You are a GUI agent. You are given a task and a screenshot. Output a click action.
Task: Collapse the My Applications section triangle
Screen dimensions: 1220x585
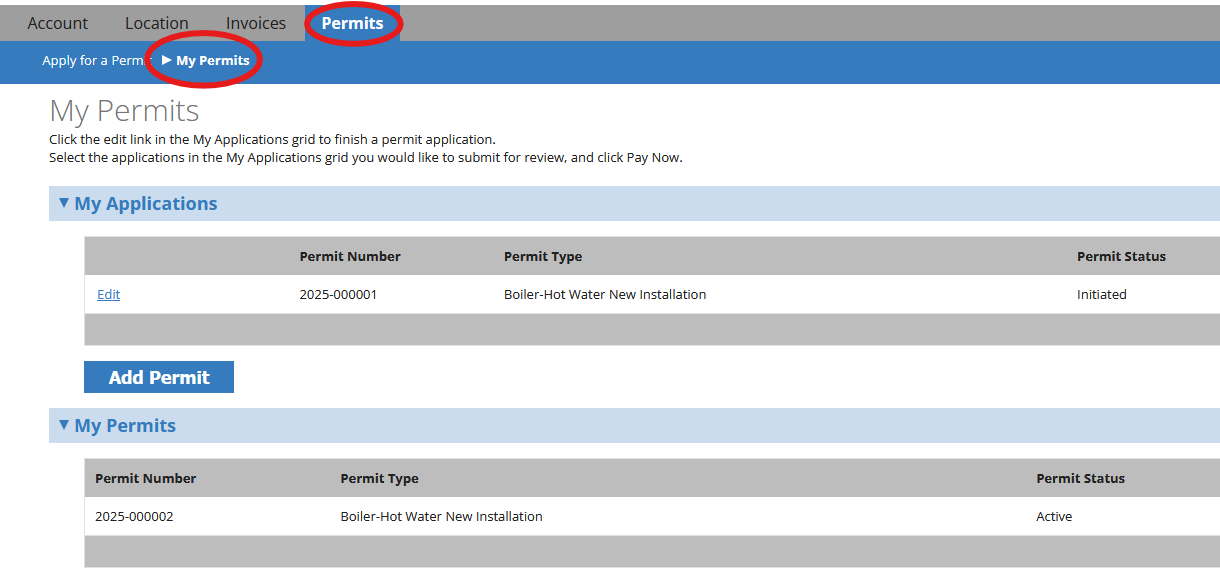(64, 203)
